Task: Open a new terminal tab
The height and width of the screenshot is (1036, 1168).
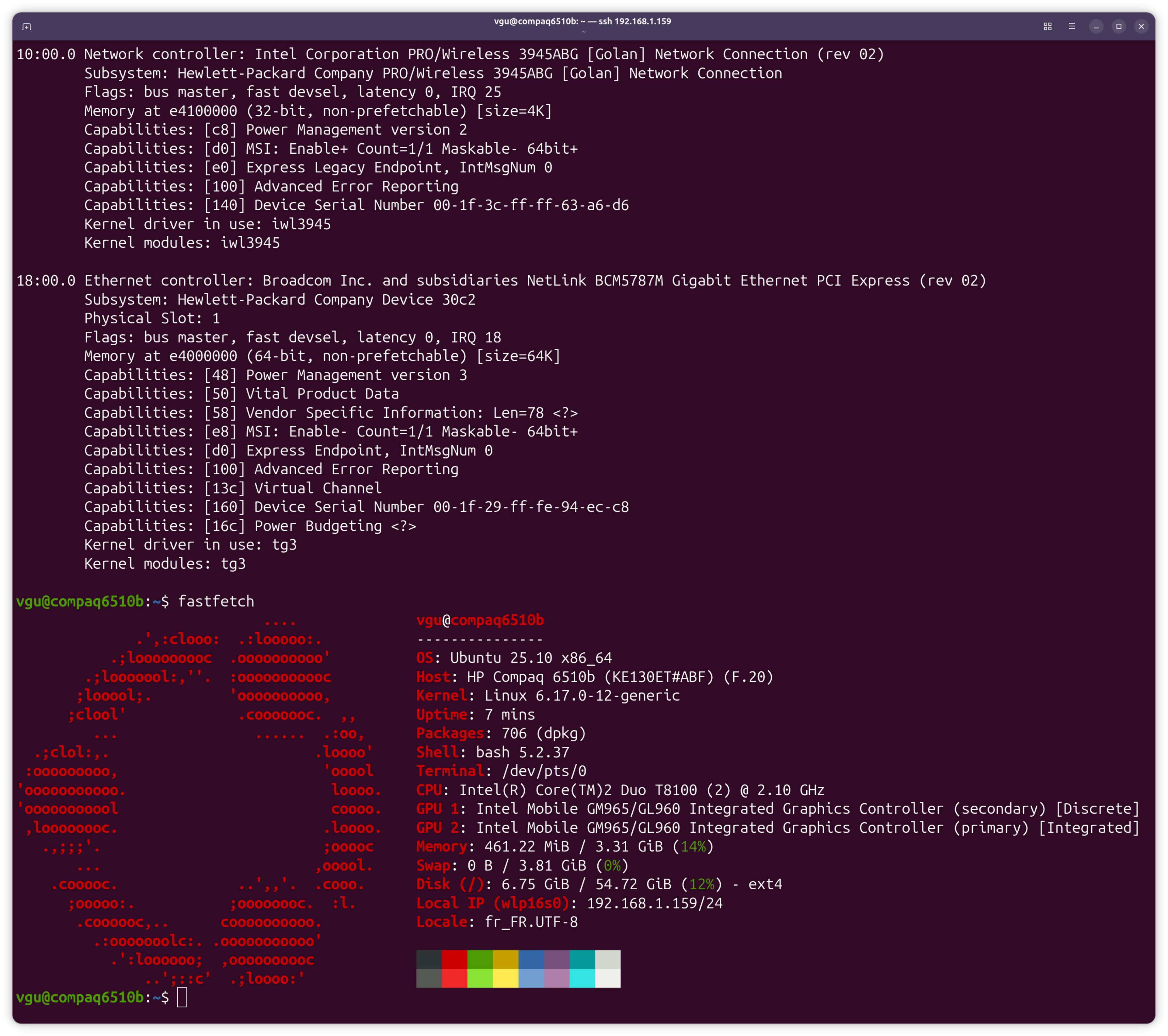Action: (x=27, y=26)
